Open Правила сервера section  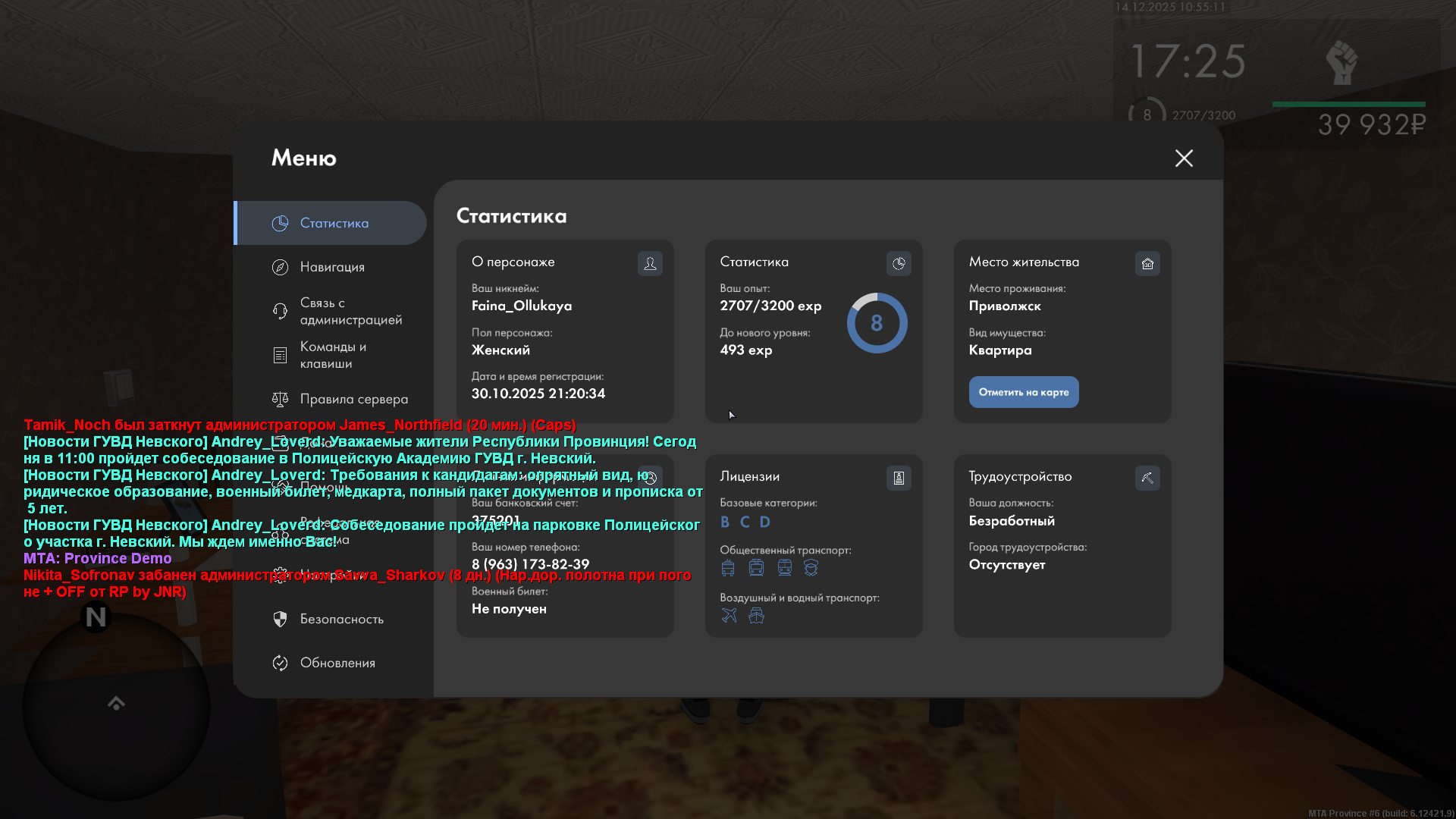[353, 399]
